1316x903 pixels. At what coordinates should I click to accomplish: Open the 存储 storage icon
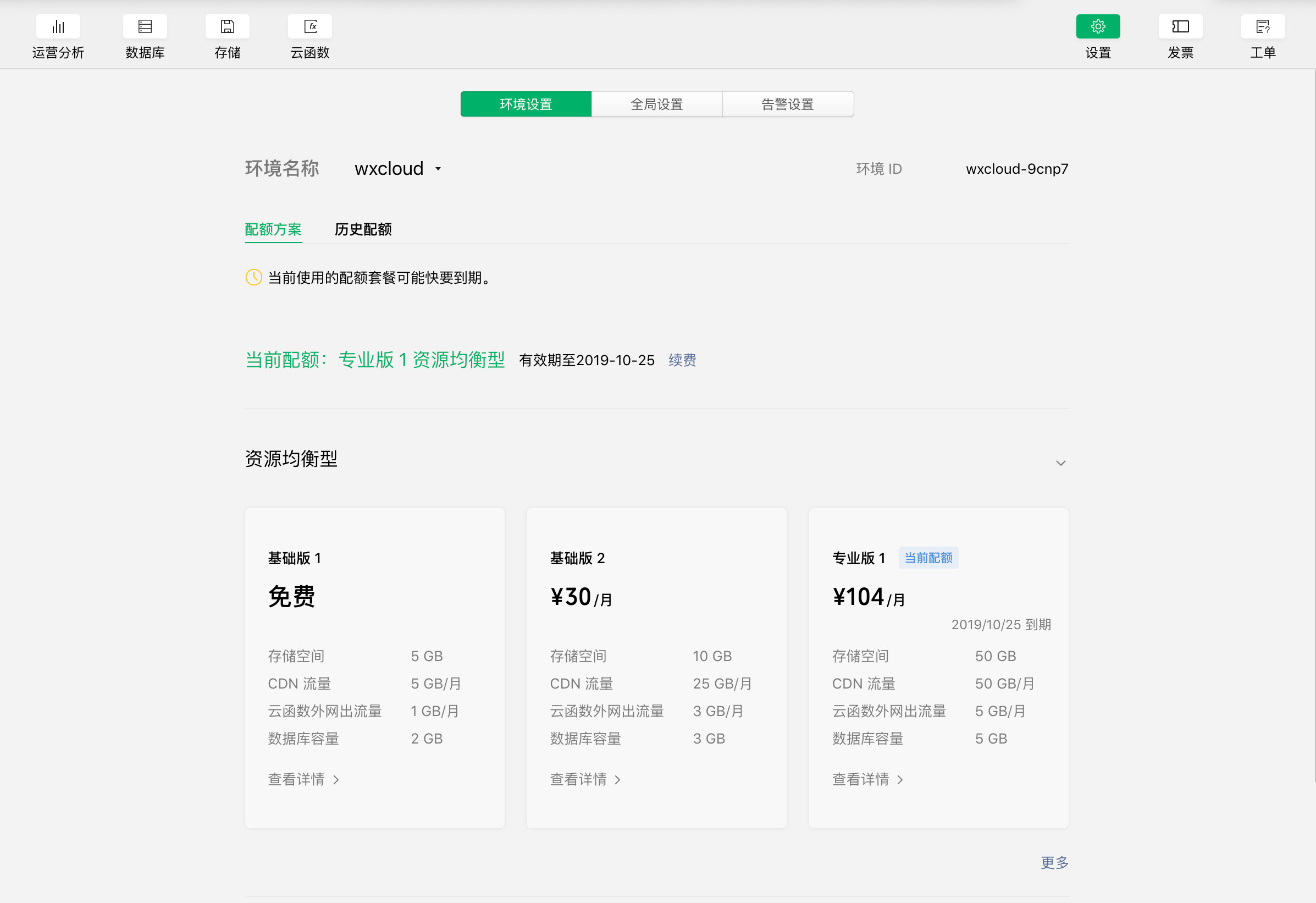pos(227,26)
